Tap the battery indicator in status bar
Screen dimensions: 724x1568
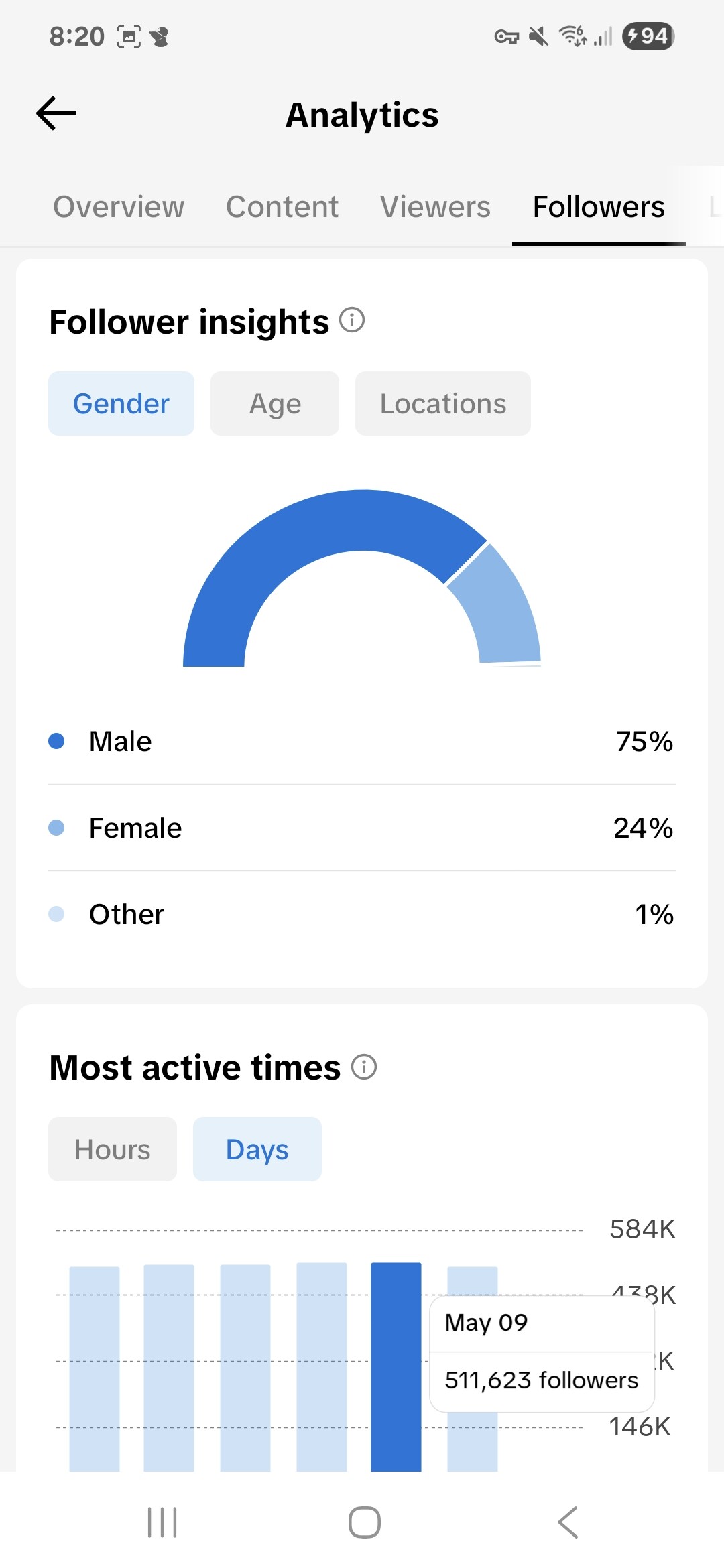pos(648,36)
